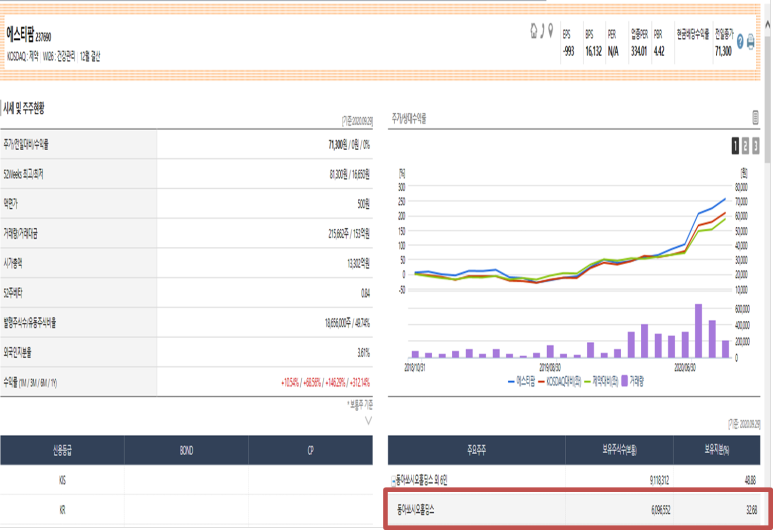Toggle the KOSDAQ대비 red line legend
The width and height of the screenshot is (773, 530).
point(560,382)
